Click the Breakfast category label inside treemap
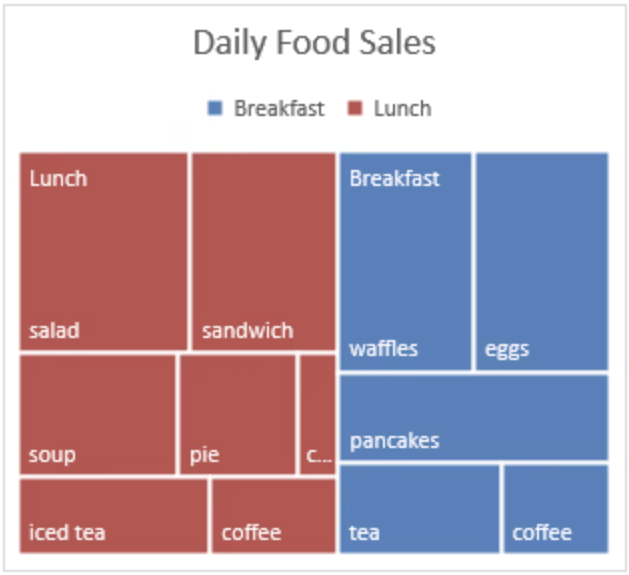The height and width of the screenshot is (575, 629). 394,179
